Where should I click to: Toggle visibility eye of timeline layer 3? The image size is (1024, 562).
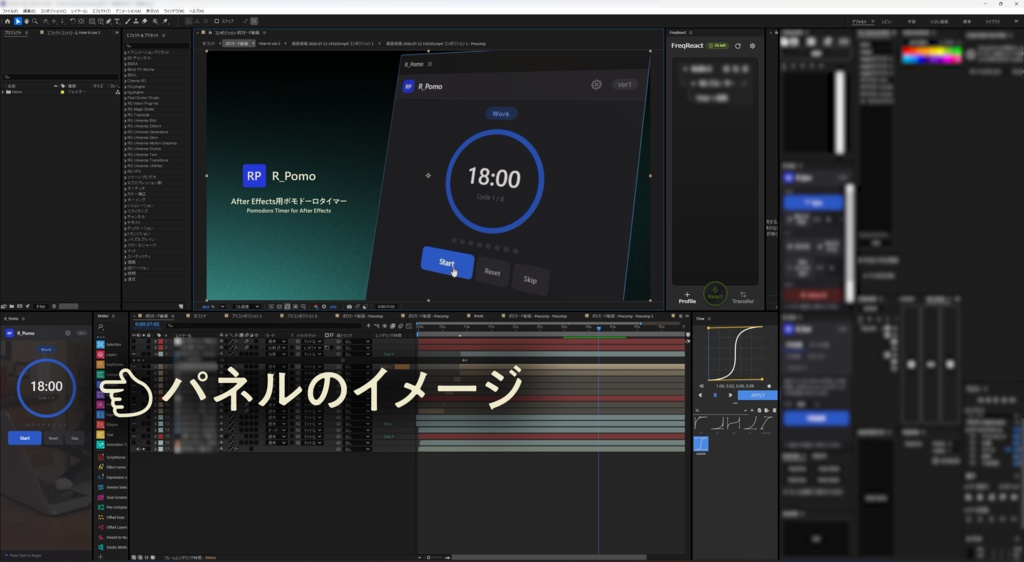coord(134,354)
